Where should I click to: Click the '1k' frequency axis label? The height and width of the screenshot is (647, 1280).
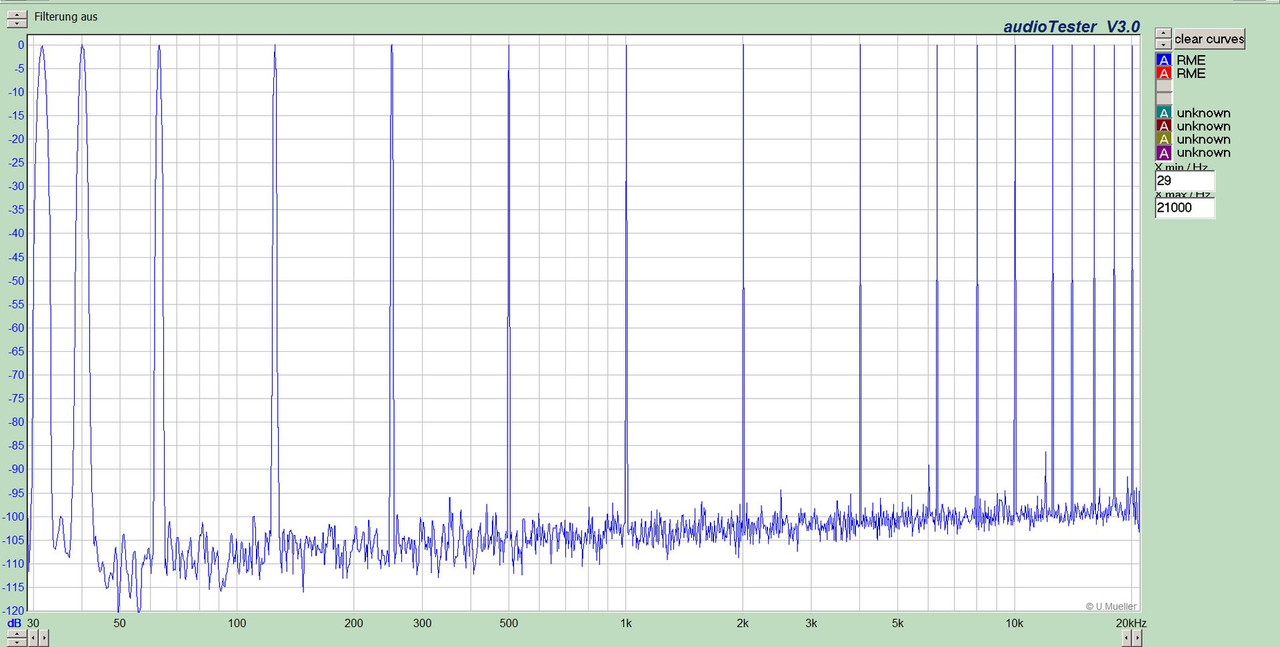coord(626,623)
